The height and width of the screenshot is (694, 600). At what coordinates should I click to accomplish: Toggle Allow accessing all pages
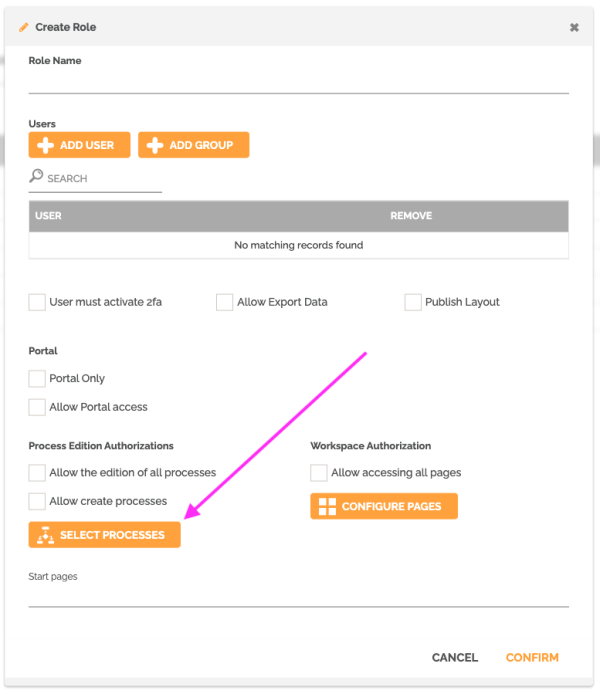[x=319, y=473]
